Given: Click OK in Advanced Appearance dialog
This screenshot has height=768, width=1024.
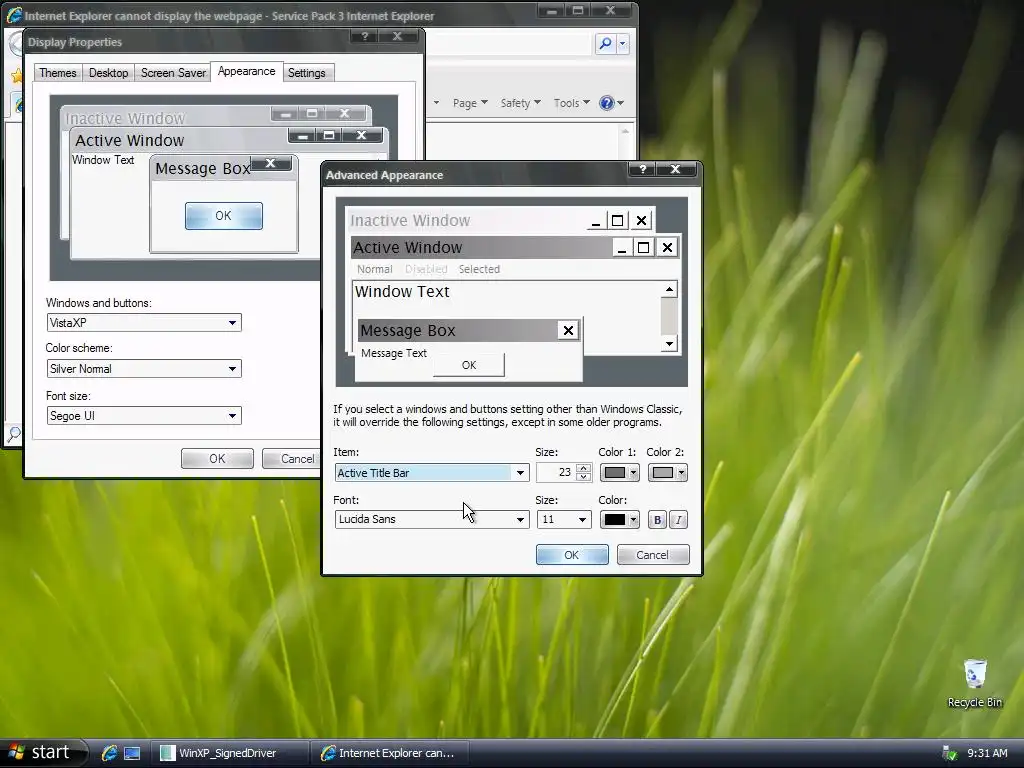Looking at the screenshot, I should tap(572, 554).
